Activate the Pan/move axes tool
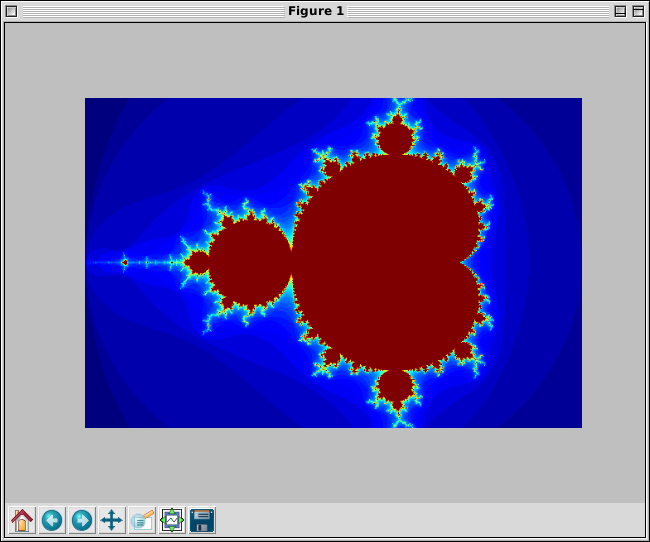The height and width of the screenshot is (542, 650). pos(112,520)
